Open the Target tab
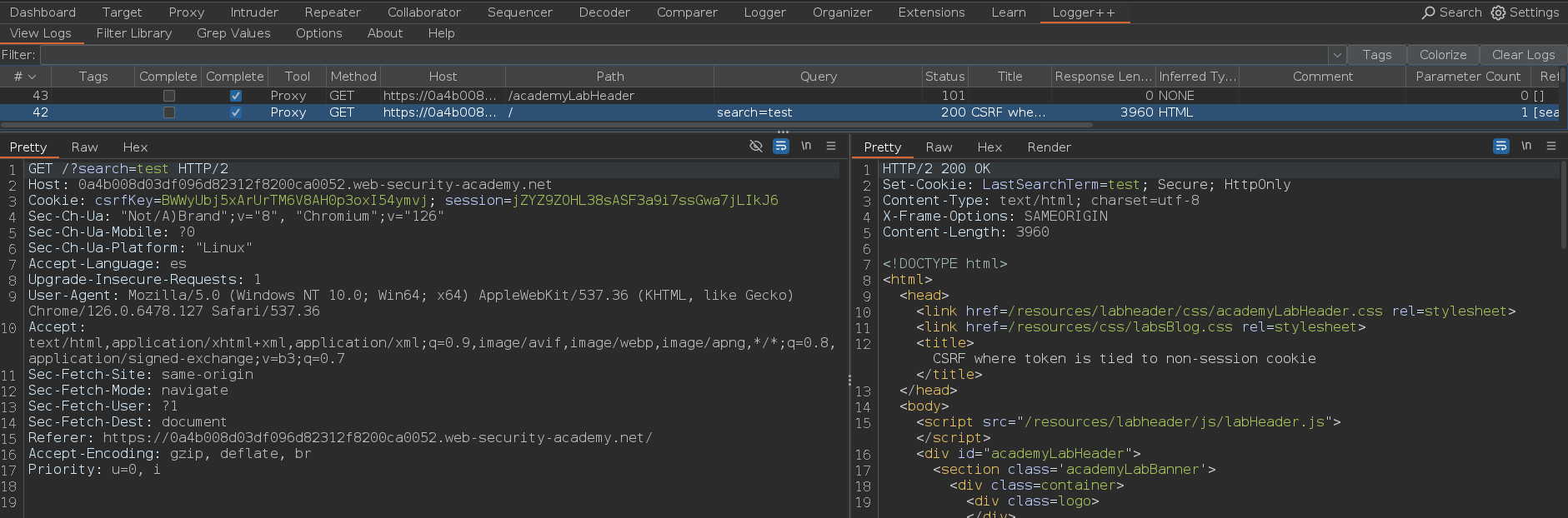 (x=122, y=12)
